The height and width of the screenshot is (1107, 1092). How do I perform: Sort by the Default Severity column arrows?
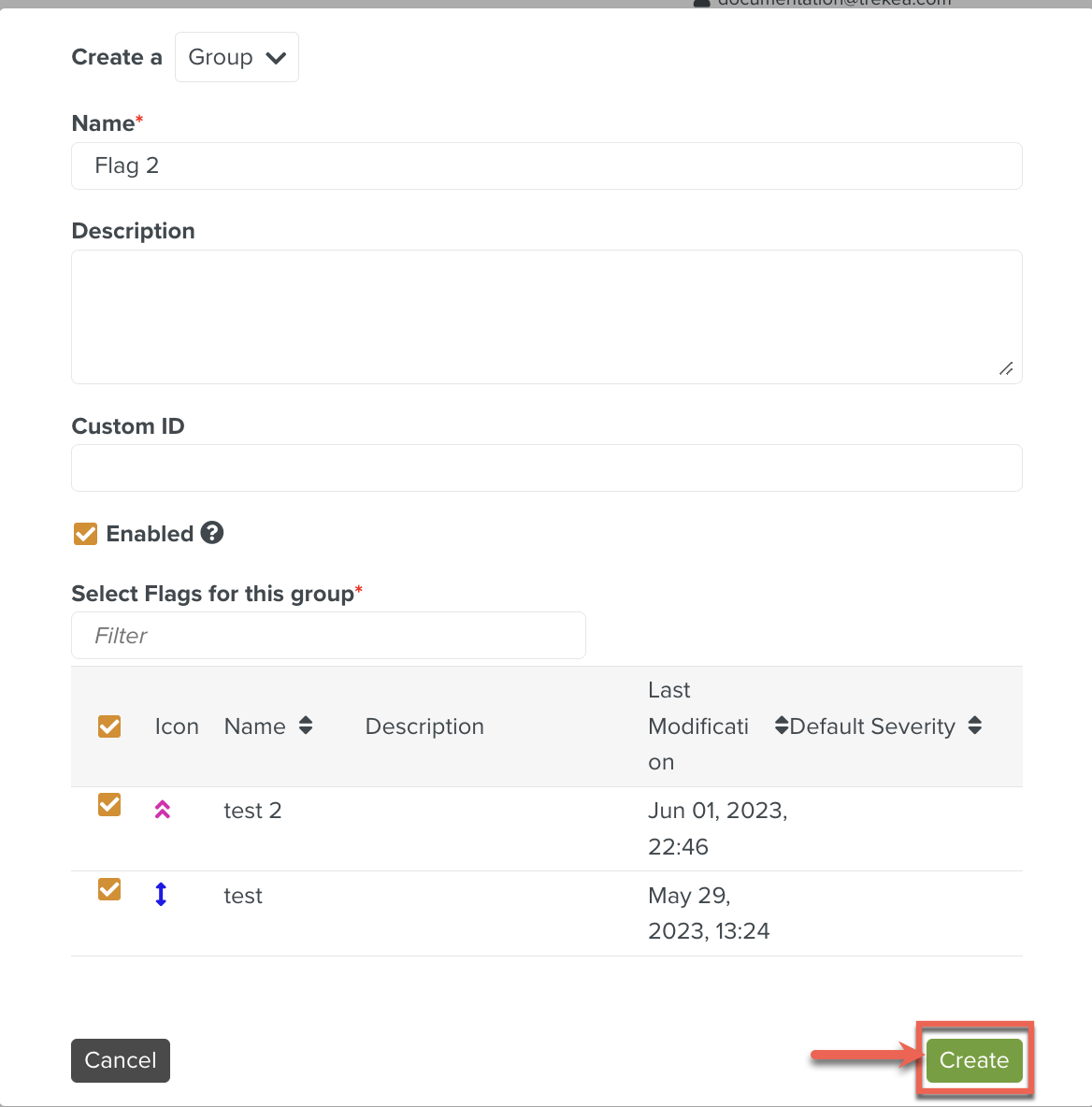(x=974, y=726)
